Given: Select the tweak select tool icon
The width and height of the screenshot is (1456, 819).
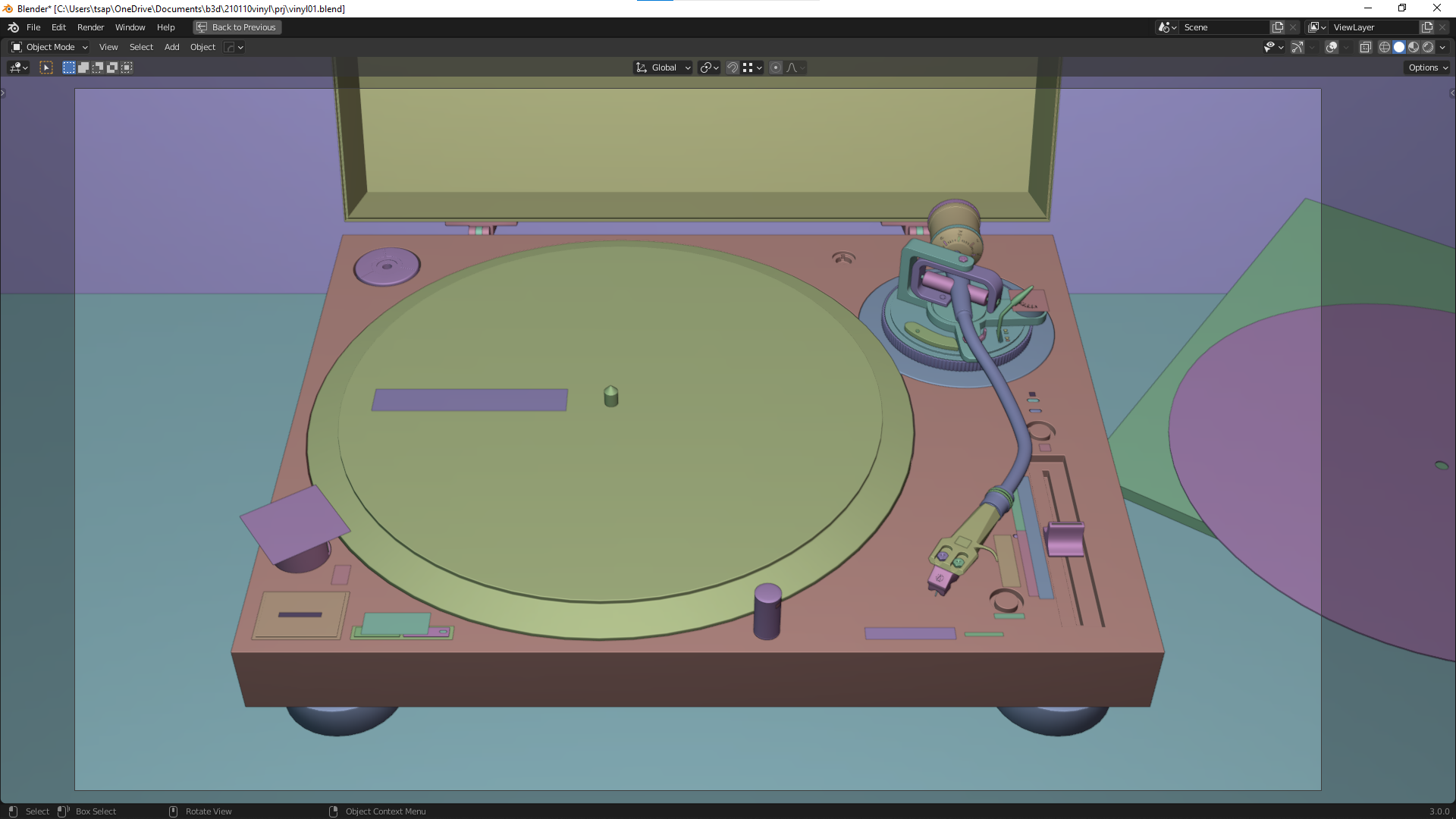Looking at the screenshot, I should [x=46, y=67].
